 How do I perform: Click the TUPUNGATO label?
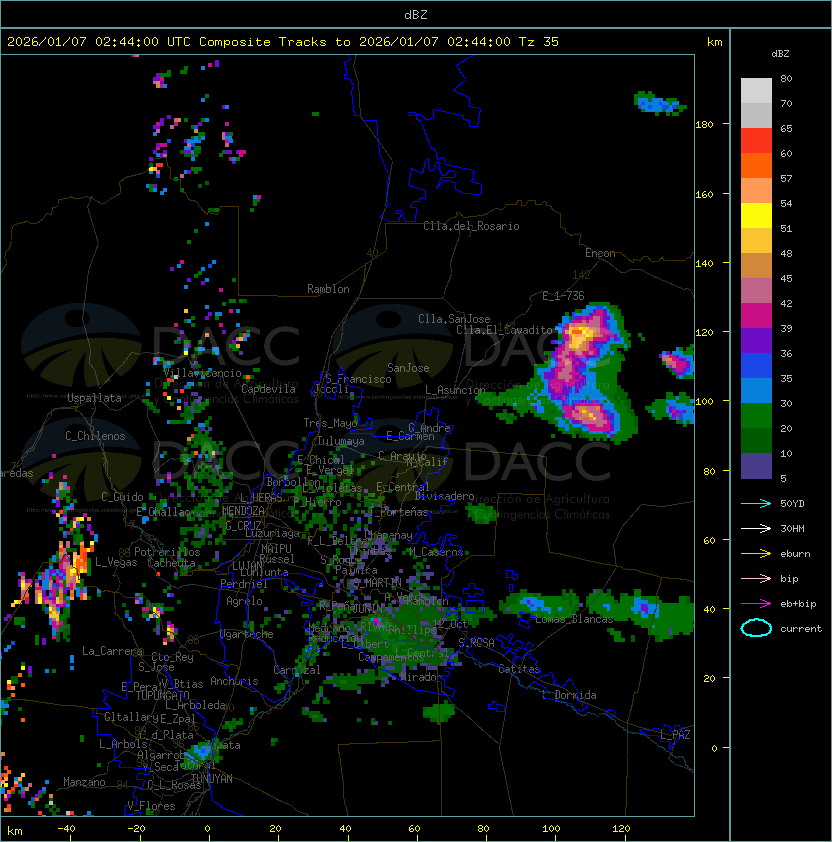coord(162,696)
